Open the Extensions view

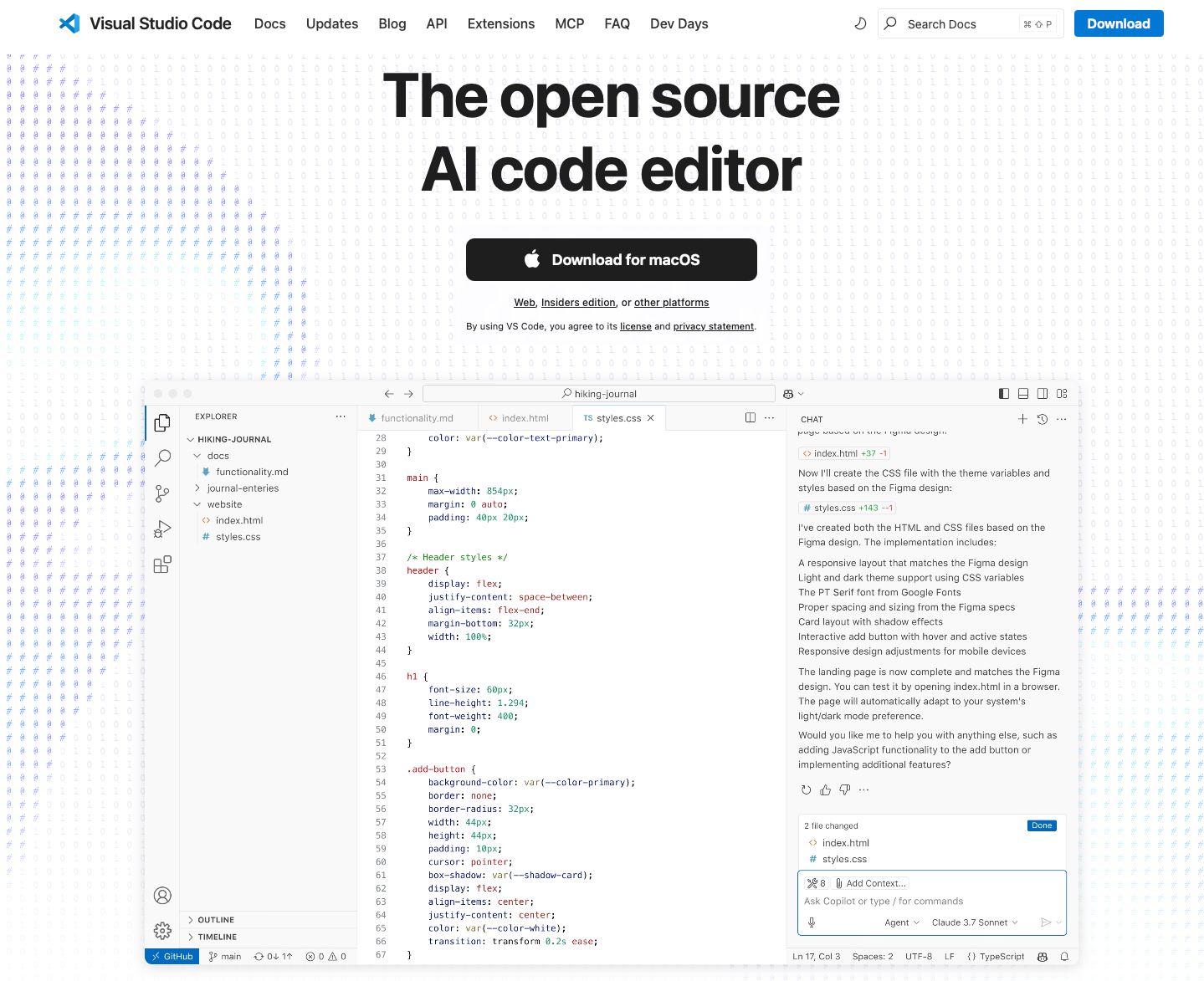pyautogui.click(x=162, y=565)
